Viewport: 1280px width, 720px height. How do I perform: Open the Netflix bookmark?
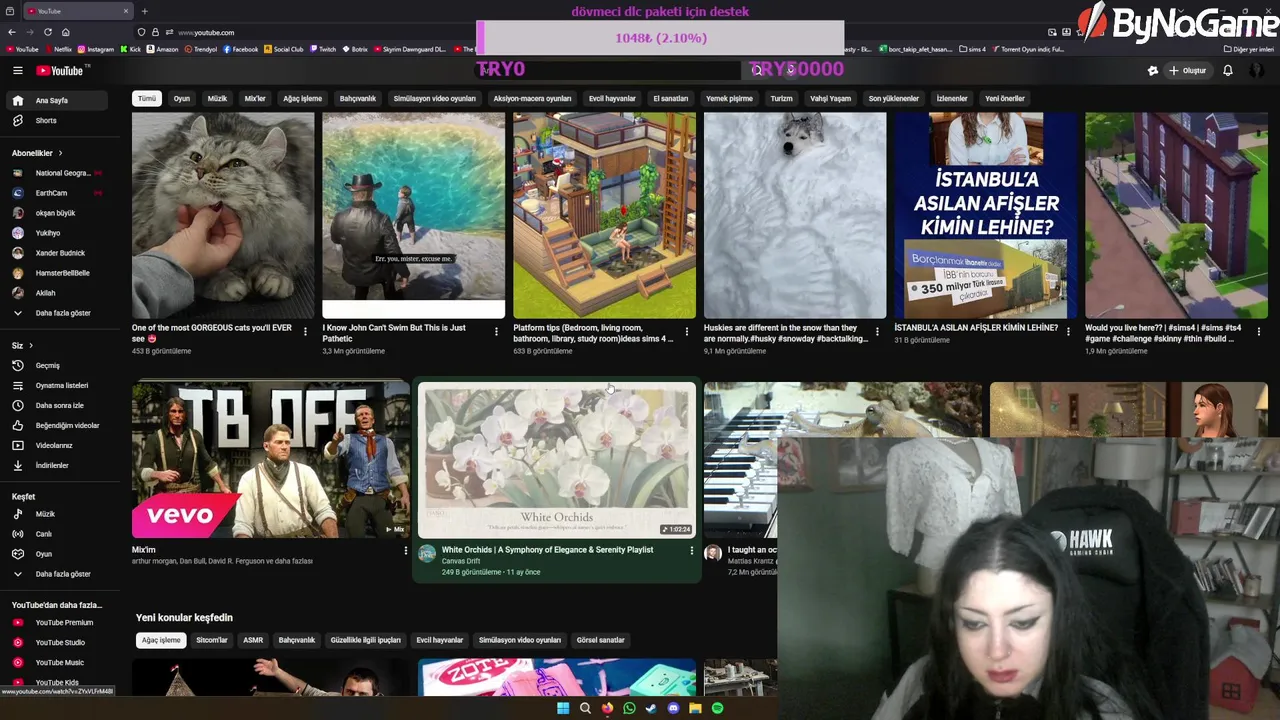[58, 49]
